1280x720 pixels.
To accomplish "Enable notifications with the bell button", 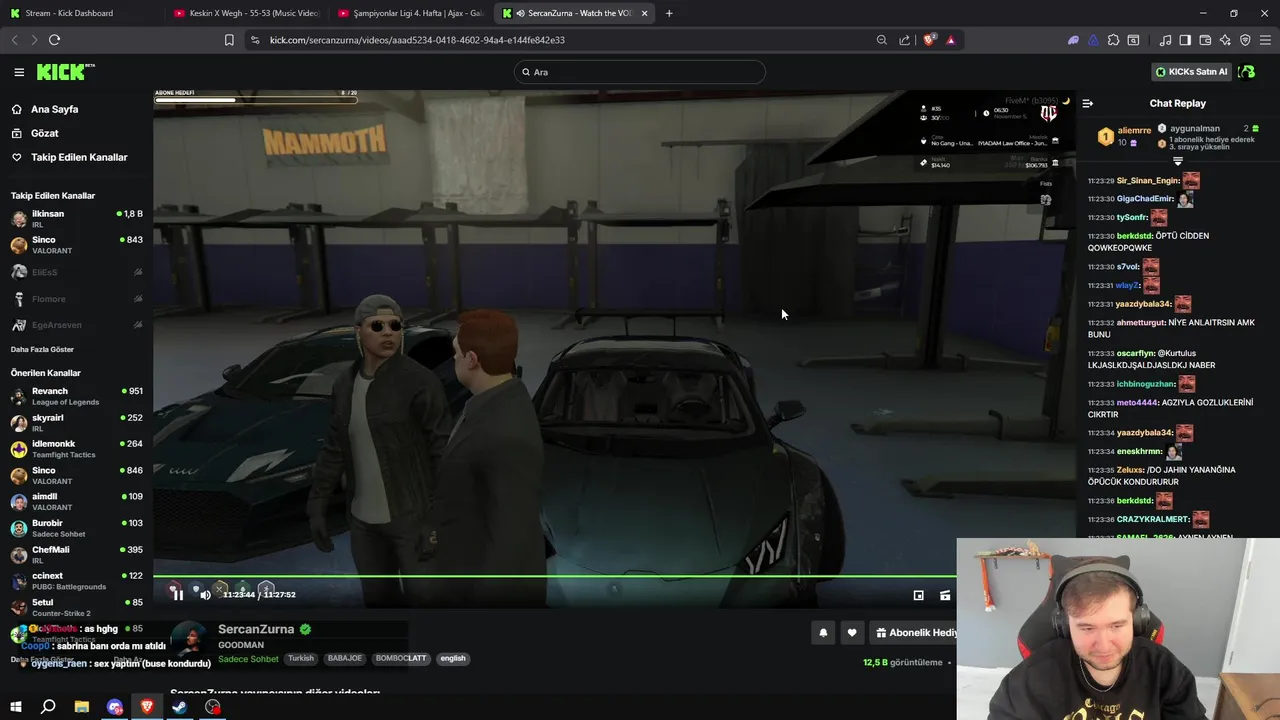I will point(823,632).
